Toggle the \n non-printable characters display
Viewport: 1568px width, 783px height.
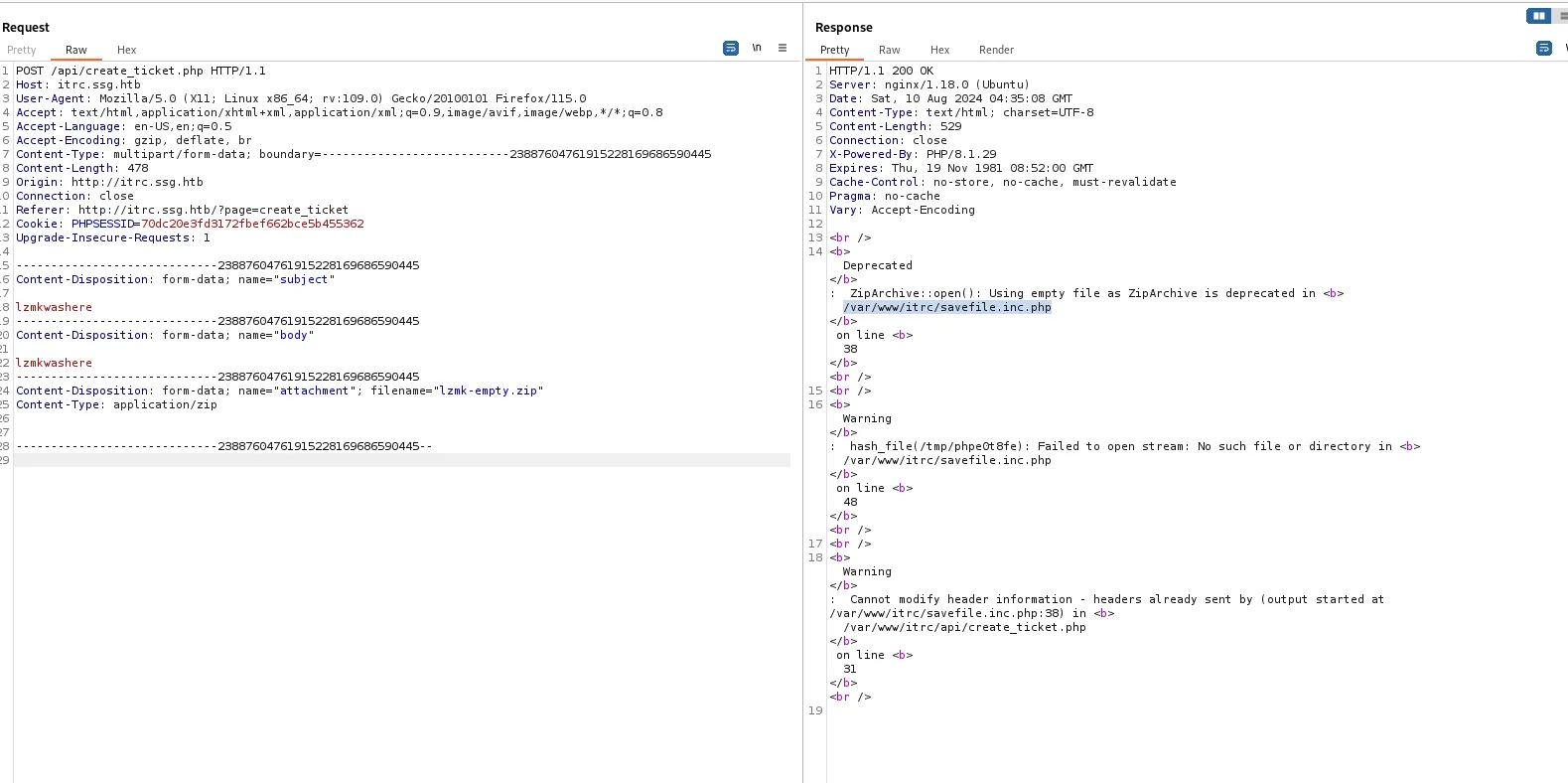pos(757,48)
